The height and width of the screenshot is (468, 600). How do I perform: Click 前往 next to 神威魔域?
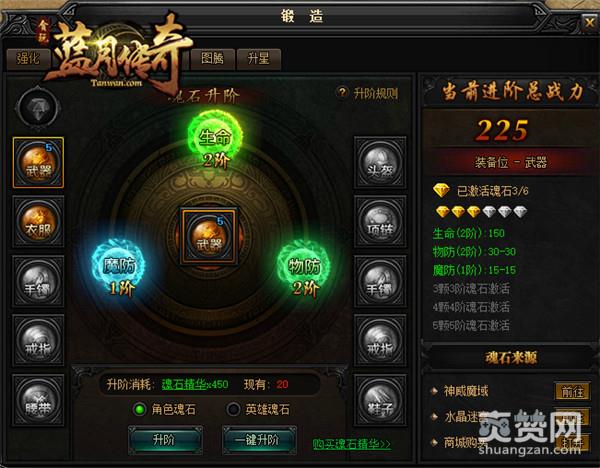pos(572,391)
